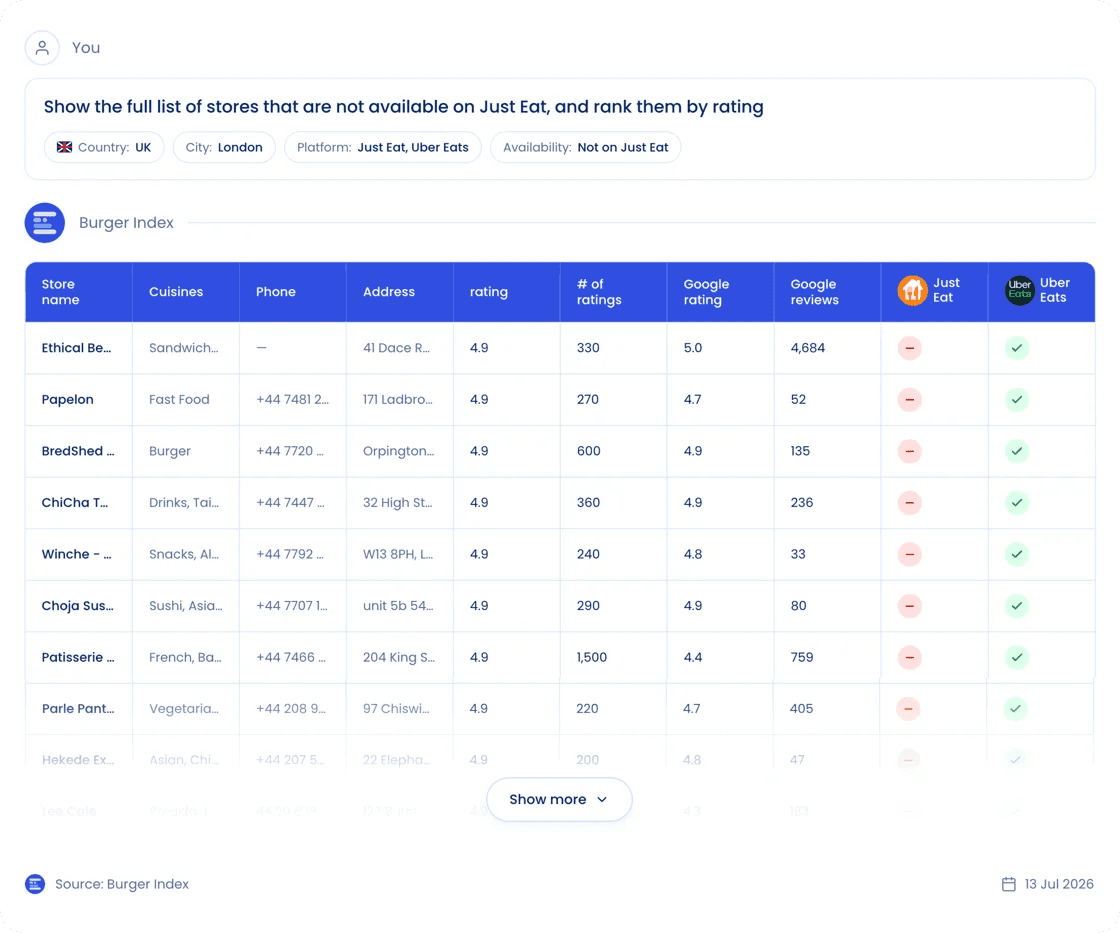Sort by the rating column header
Screen dimensions: 1120x933
(x=489, y=291)
